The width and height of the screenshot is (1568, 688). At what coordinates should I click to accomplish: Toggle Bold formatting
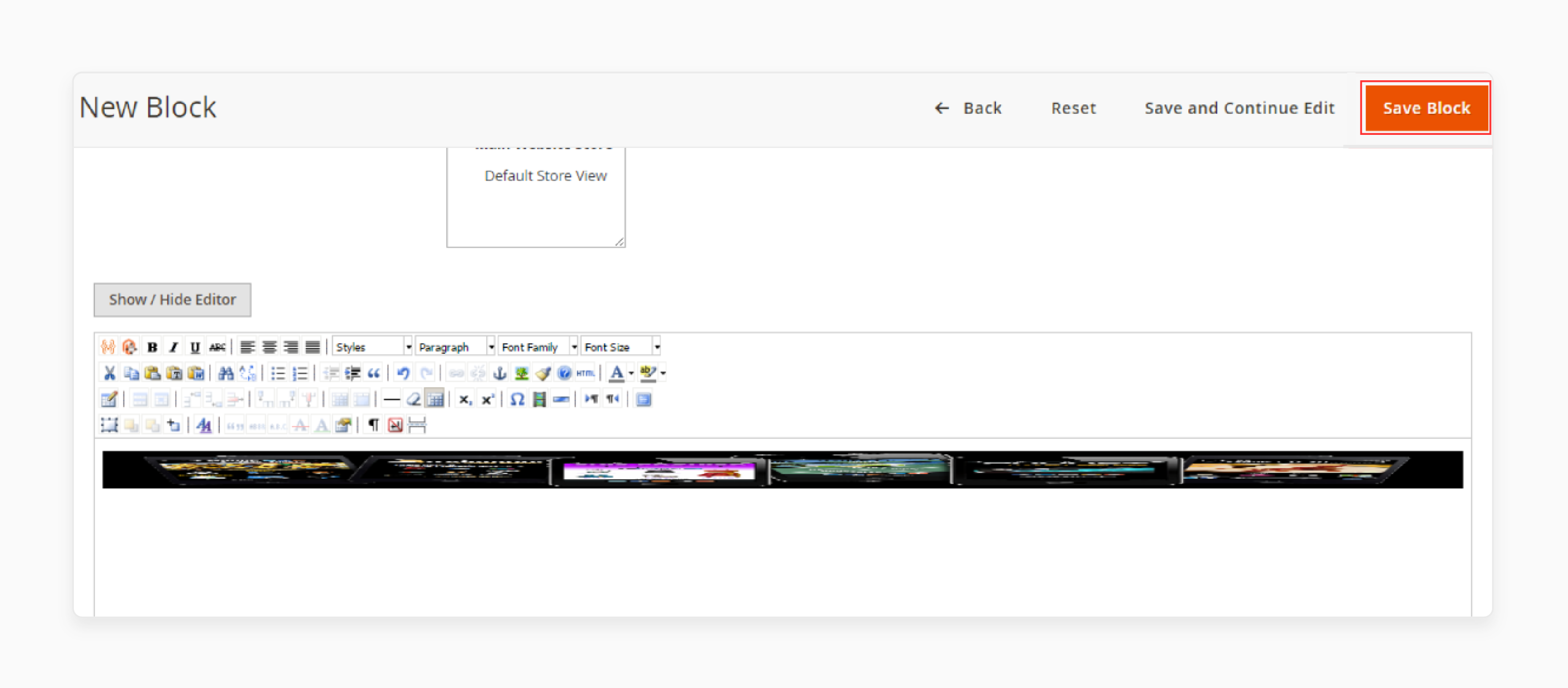coord(152,347)
